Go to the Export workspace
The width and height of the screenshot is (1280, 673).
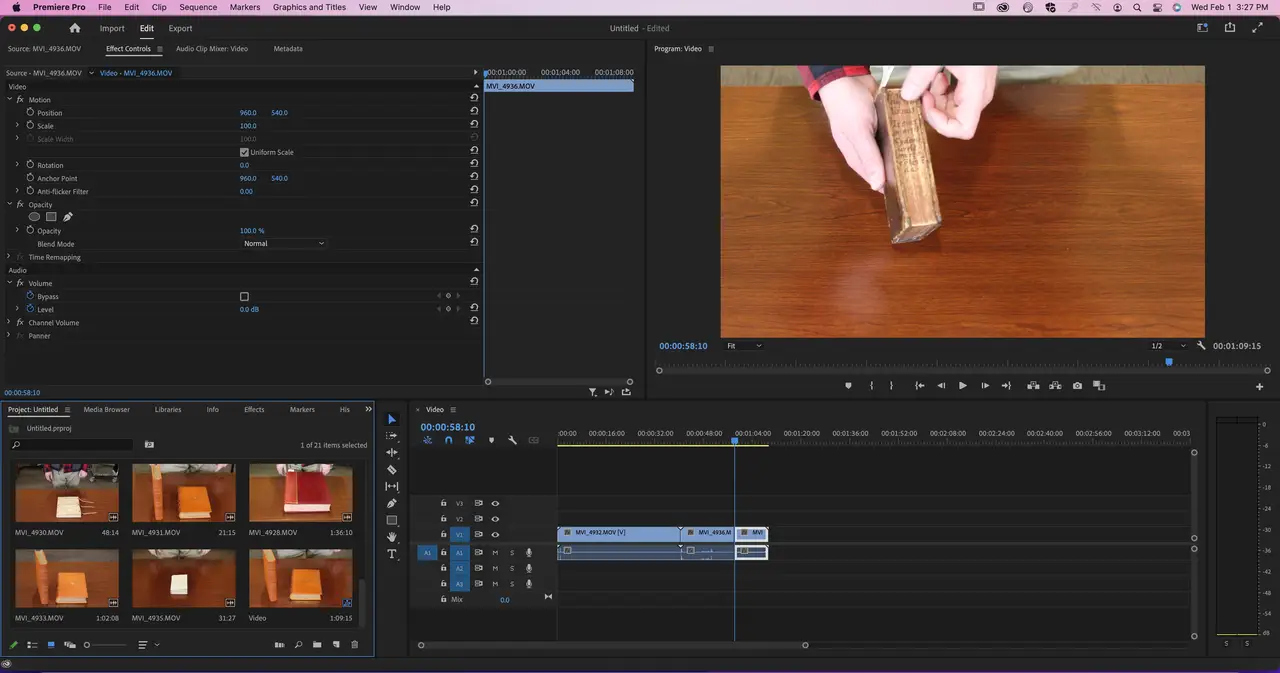[x=180, y=28]
